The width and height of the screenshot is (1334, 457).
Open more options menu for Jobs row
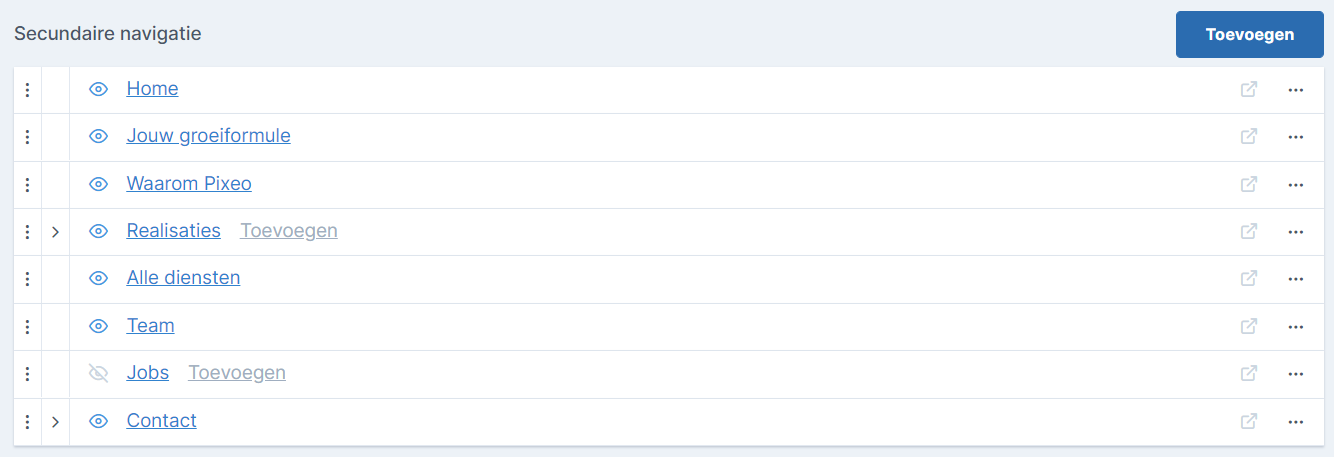tap(1296, 373)
